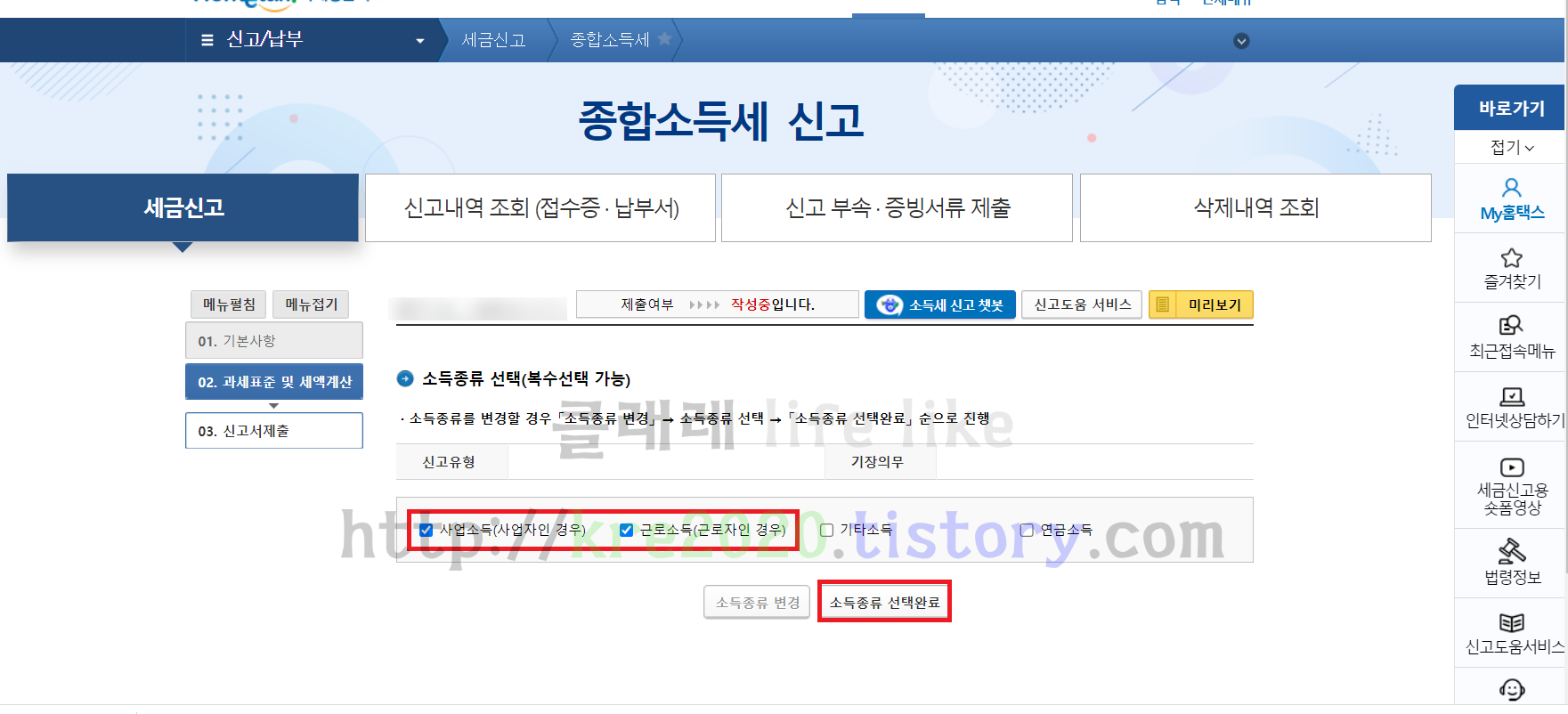Uncheck 근로소득(근로자인 경우) checkbox
The width and height of the screenshot is (1568, 714).
(x=627, y=530)
